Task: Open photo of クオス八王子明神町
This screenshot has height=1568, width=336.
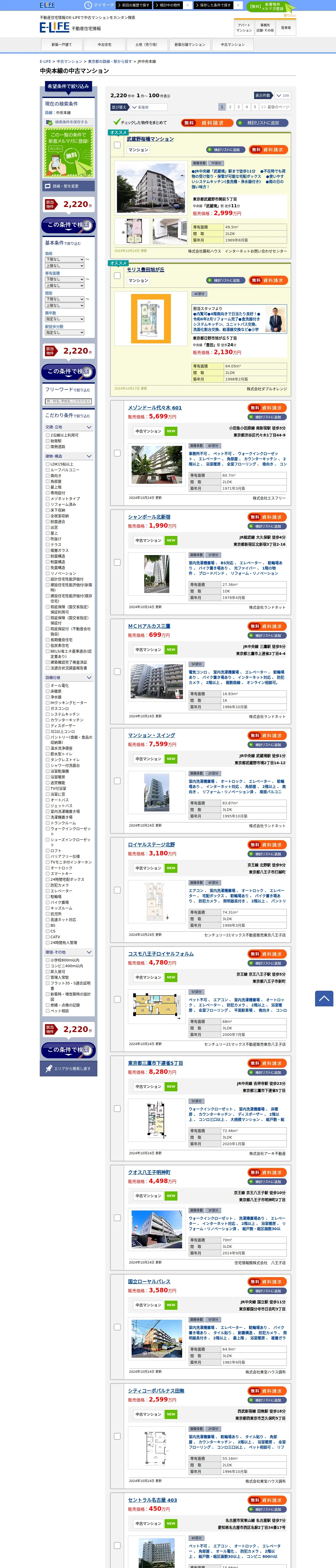Action: [x=157, y=1230]
